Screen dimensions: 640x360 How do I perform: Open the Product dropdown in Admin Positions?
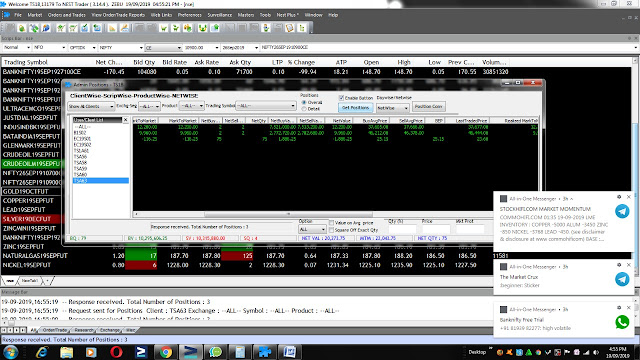(x=192, y=106)
